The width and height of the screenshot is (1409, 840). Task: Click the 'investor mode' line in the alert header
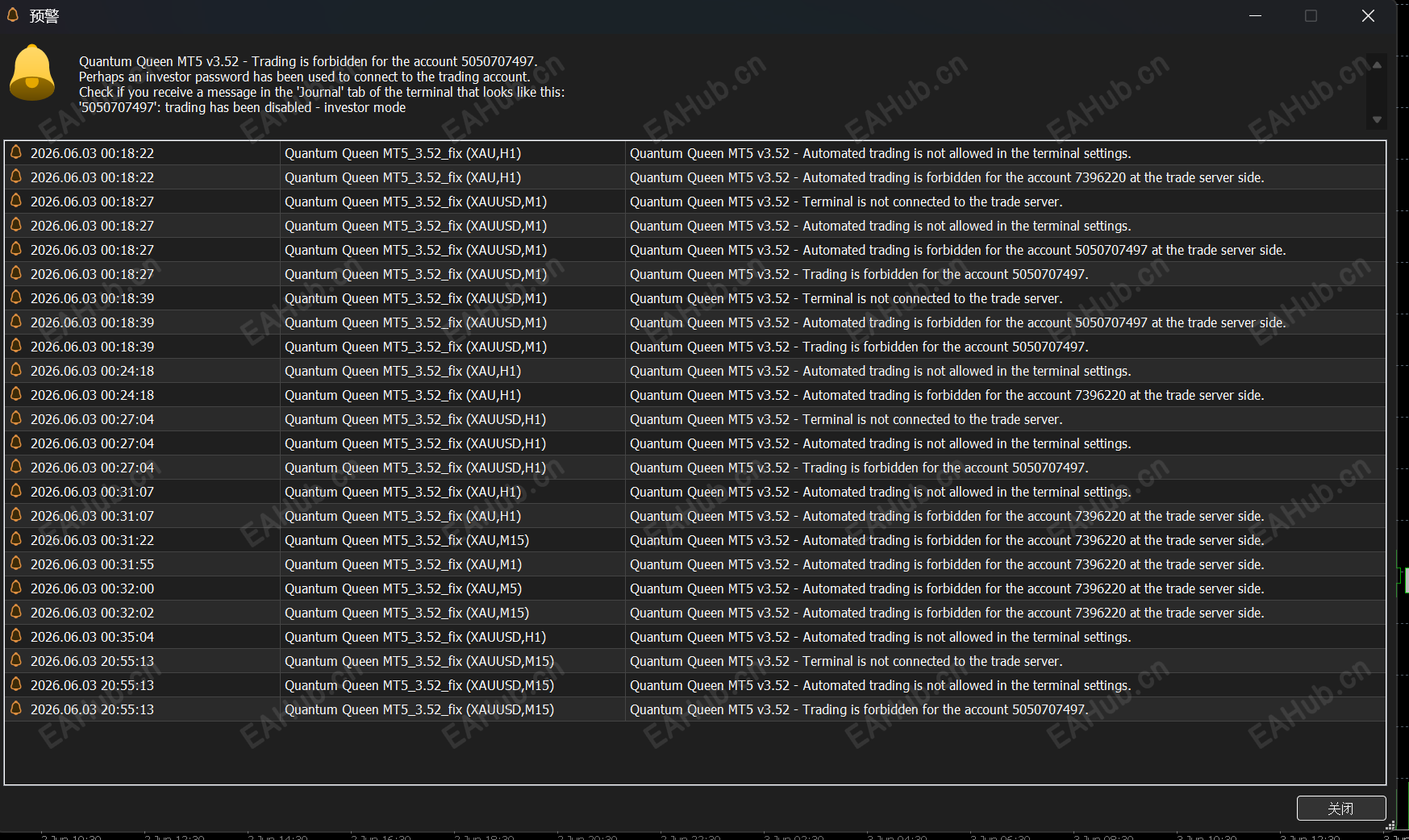242,107
